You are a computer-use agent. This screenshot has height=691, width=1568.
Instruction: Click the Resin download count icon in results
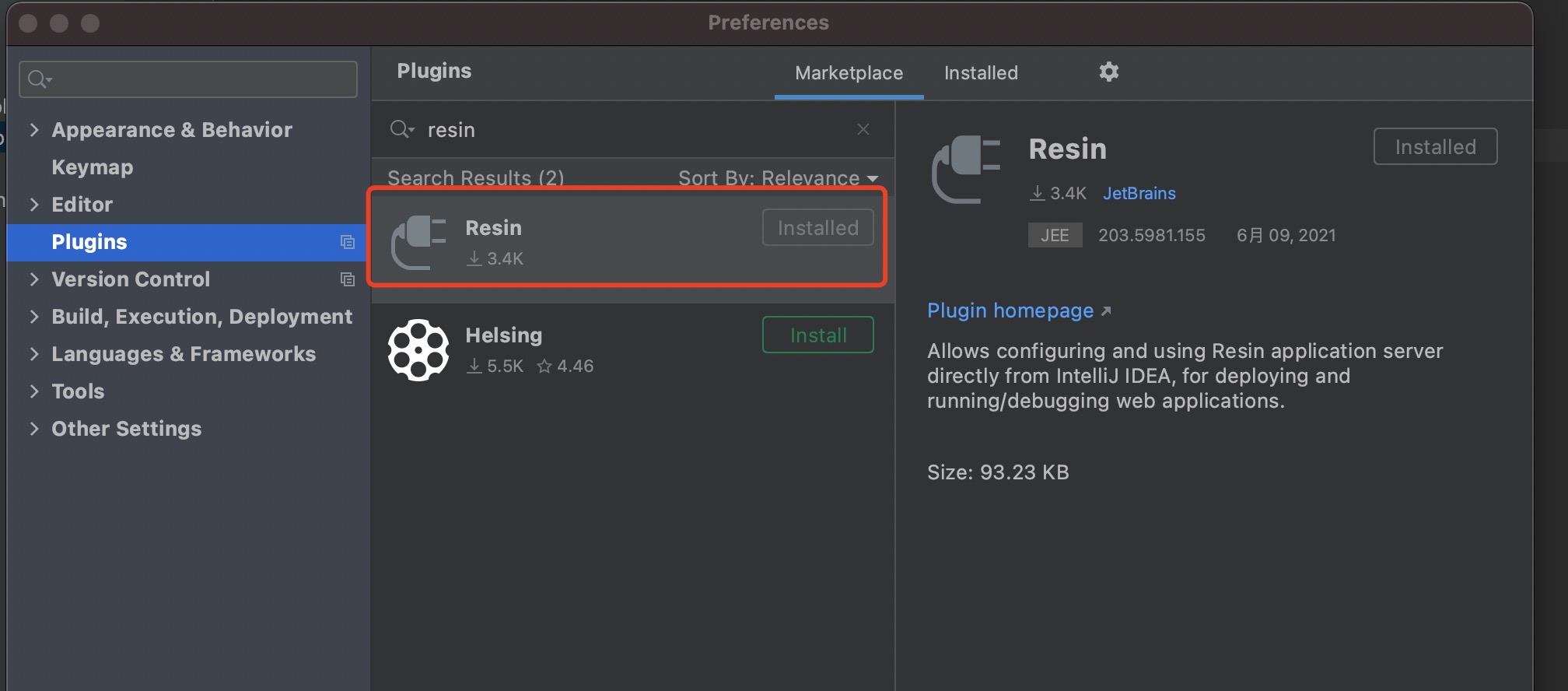pos(474,258)
